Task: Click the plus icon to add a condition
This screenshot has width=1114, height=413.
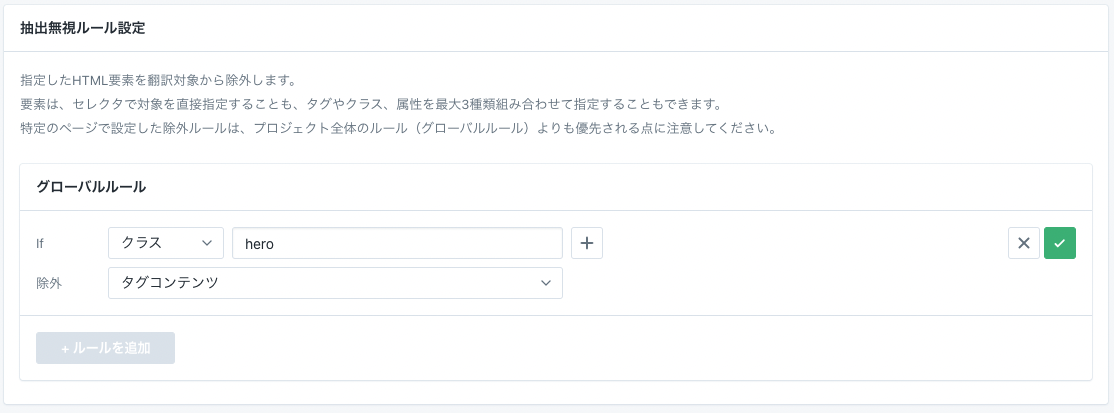Action: (x=587, y=243)
